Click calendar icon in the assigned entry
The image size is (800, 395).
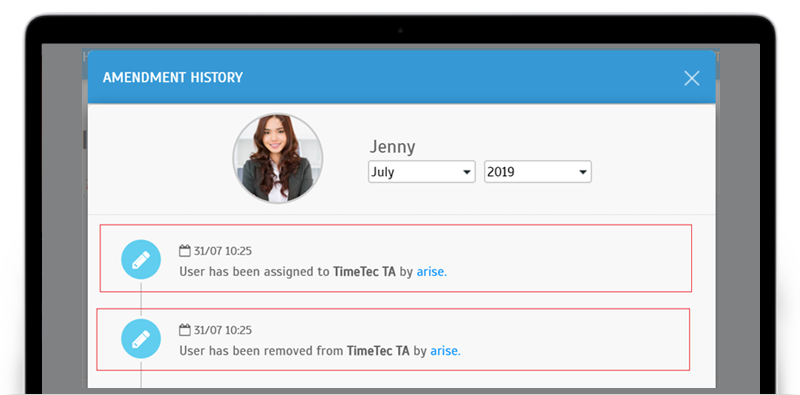pyautogui.click(x=185, y=251)
